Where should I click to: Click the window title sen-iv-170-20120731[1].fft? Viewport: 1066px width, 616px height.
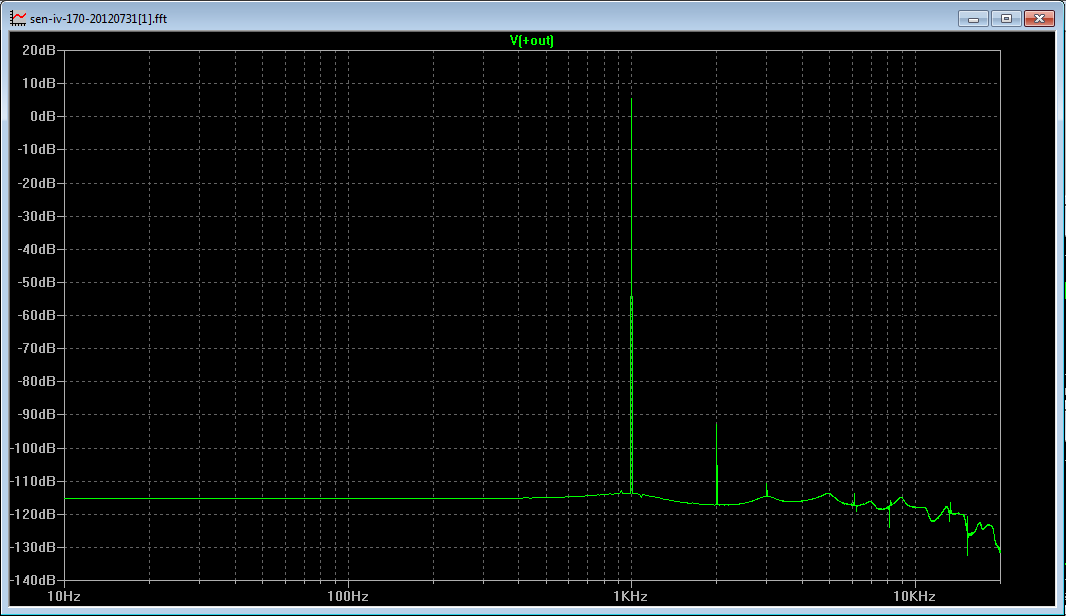tap(99, 18)
